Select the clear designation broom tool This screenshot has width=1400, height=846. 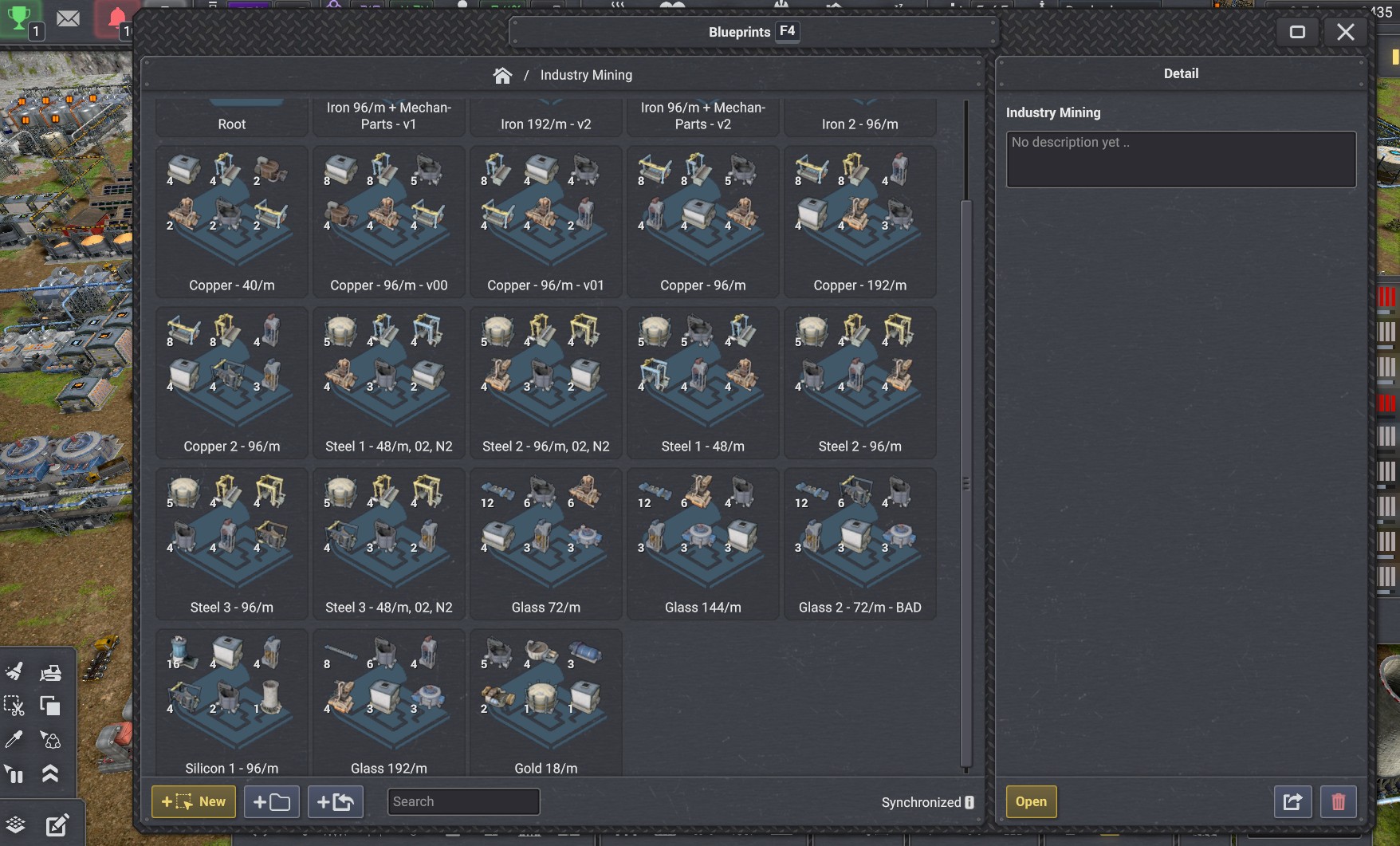point(14,671)
